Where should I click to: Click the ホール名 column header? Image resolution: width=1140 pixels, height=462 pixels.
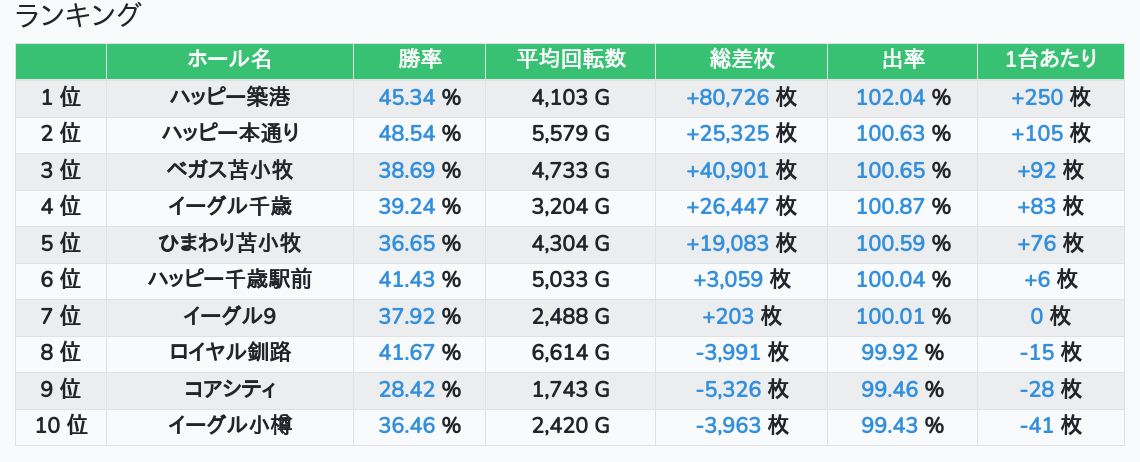(229, 60)
